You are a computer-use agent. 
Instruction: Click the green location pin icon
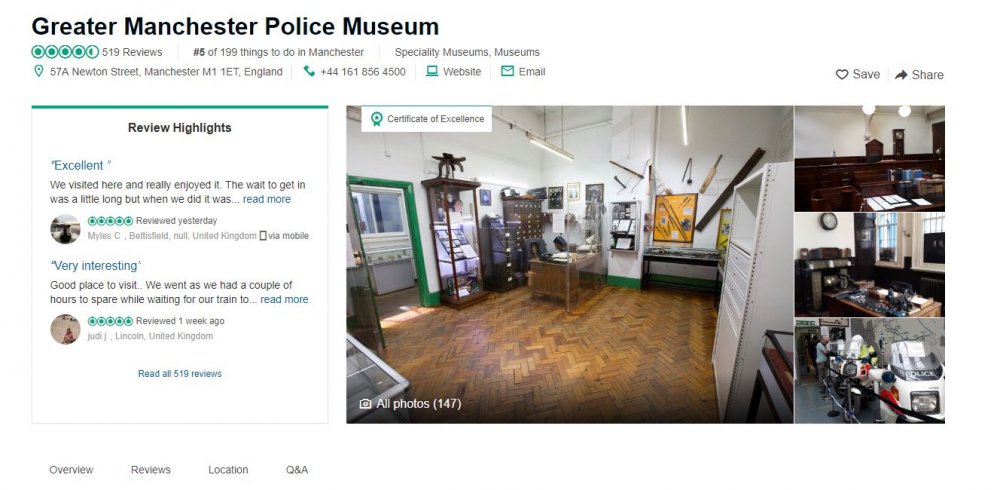pos(38,71)
